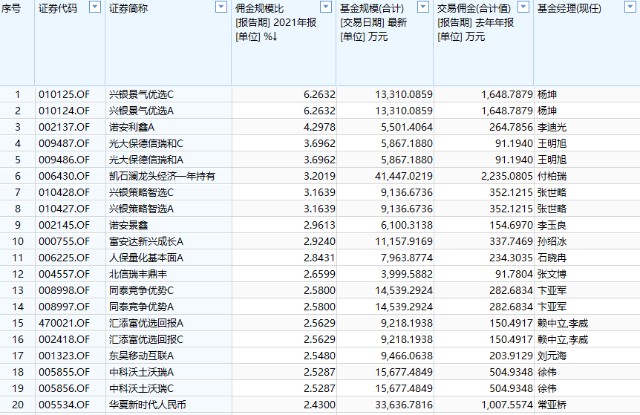640x415 pixels.
Task: Select fund name 凯石澜龙头经济一年持有
Action: point(162,176)
